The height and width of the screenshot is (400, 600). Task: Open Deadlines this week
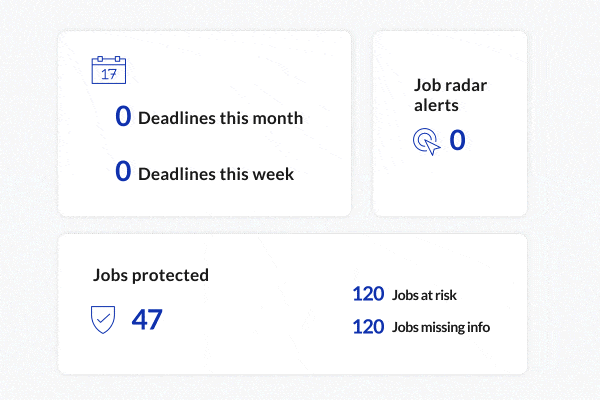pos(216,173)
